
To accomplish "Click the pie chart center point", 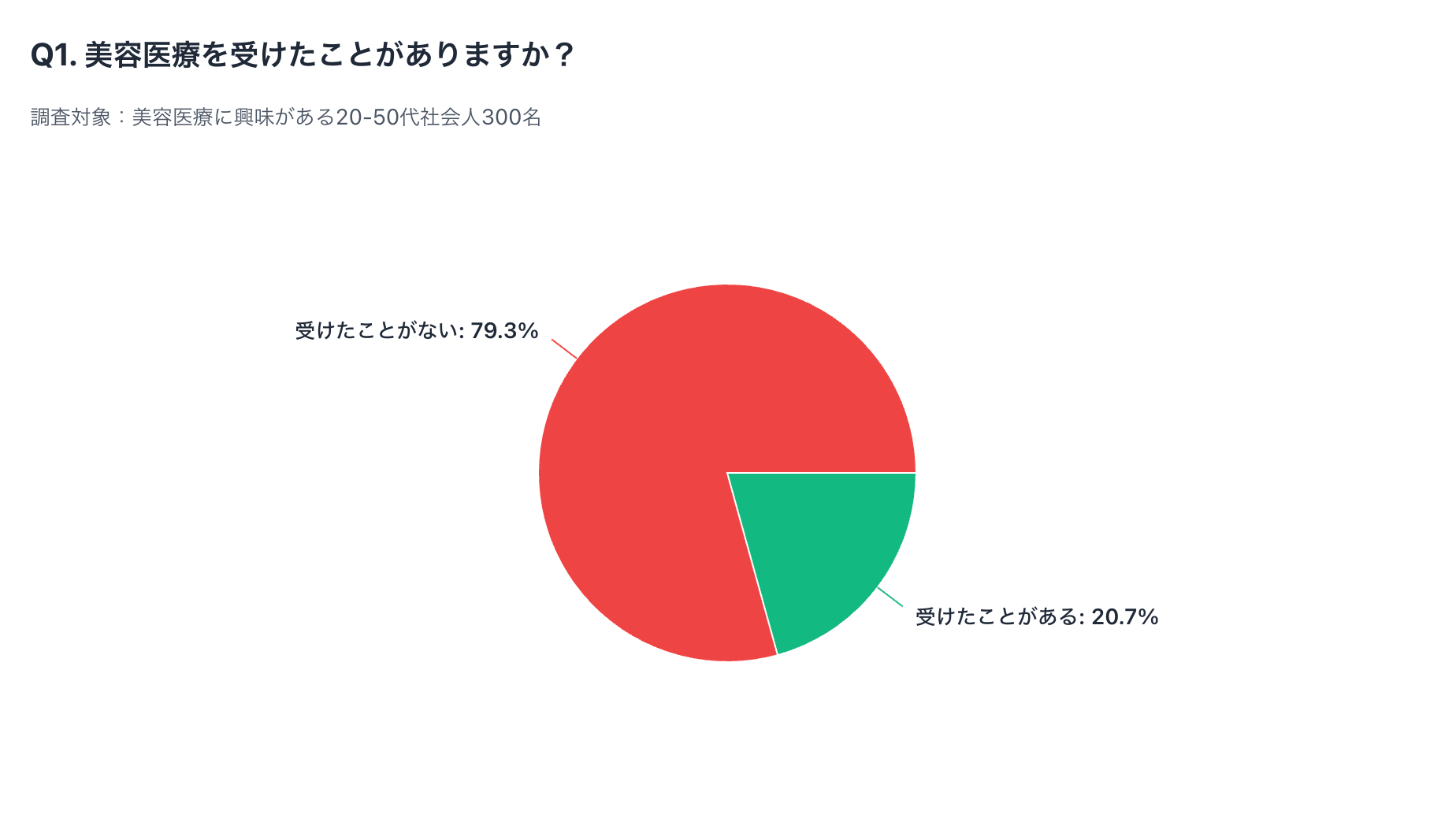I will [x=727, y=473].
